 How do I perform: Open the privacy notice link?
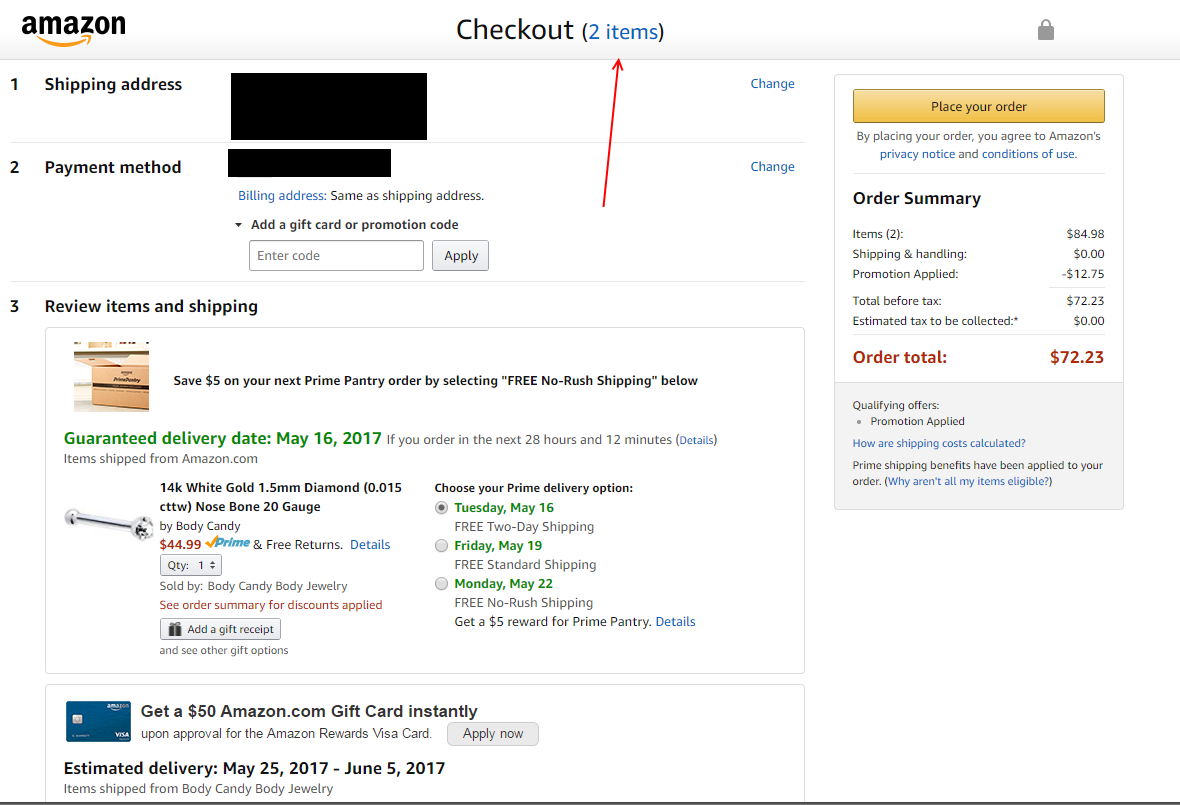pyautogui.click(x=917, y=154)
